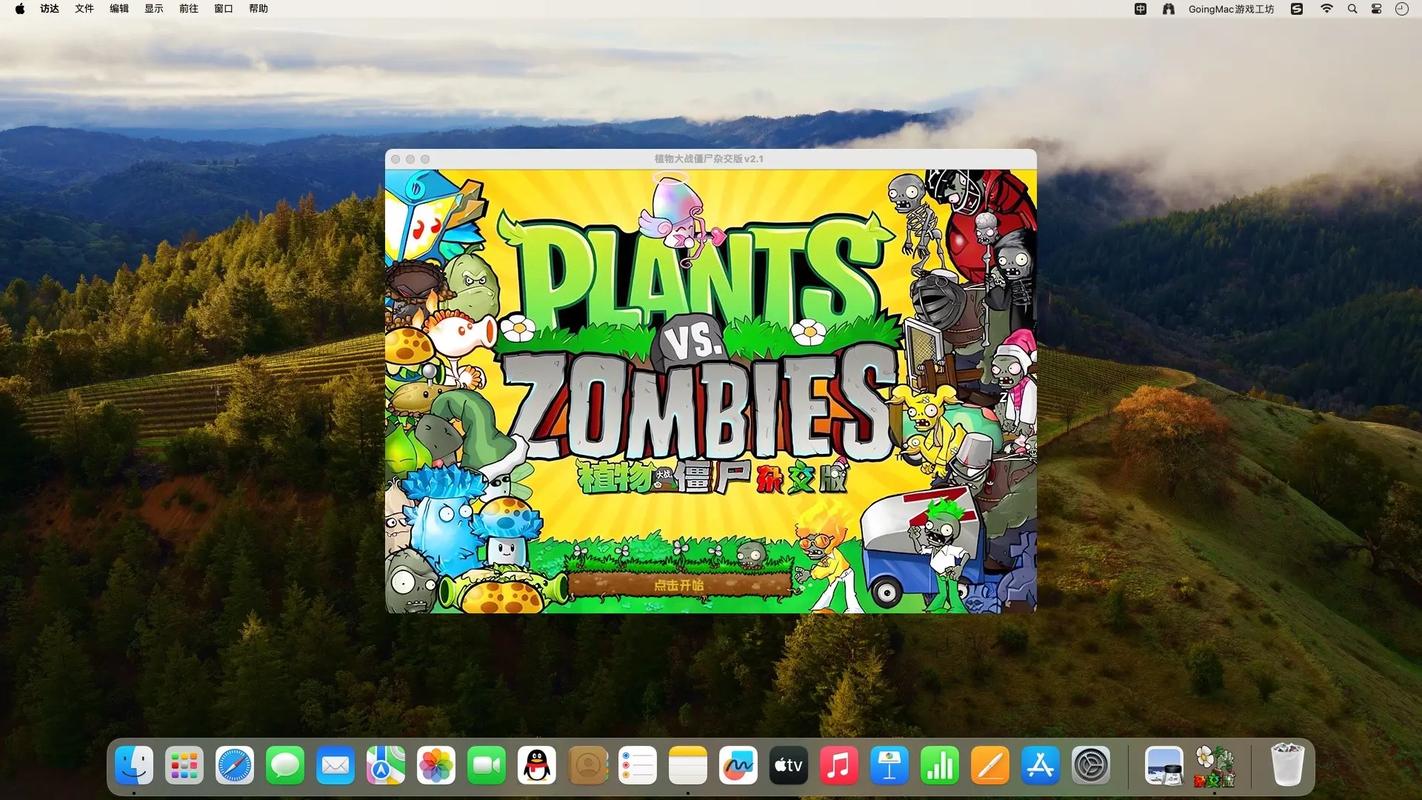Open the 前往 menu
Image resolution: width=1422 pixels, height=800 pixels.
click(188, 8)
